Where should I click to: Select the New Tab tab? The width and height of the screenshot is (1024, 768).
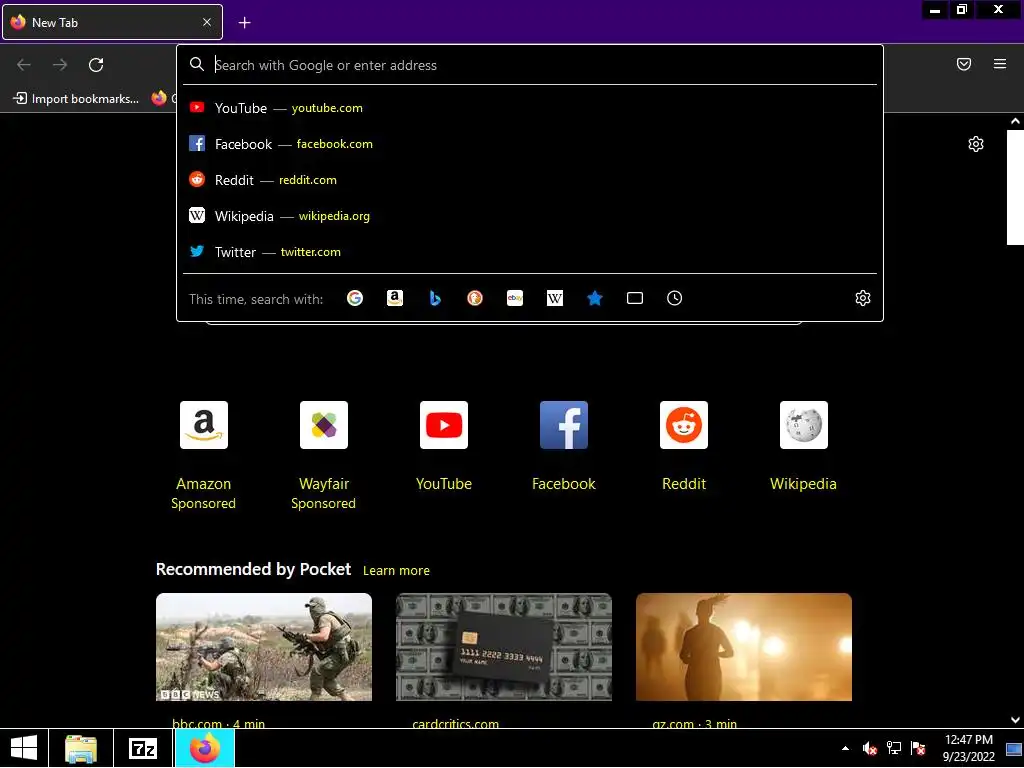tap(112, 22)
